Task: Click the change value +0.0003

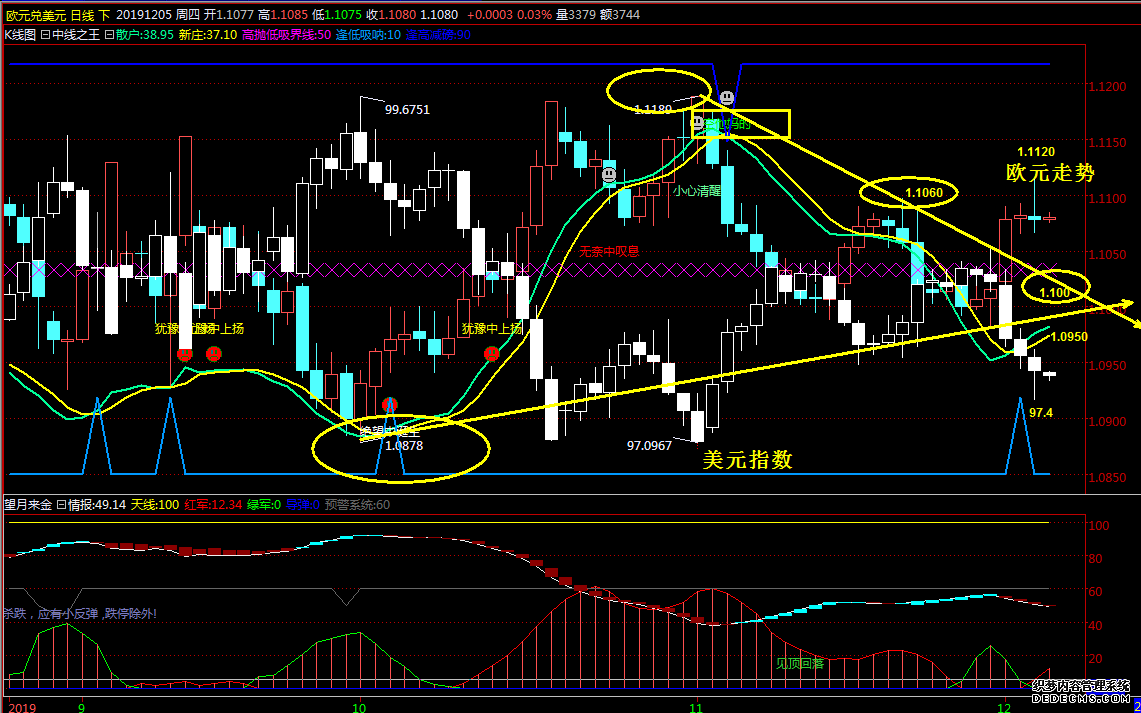Action: [488, 14]
